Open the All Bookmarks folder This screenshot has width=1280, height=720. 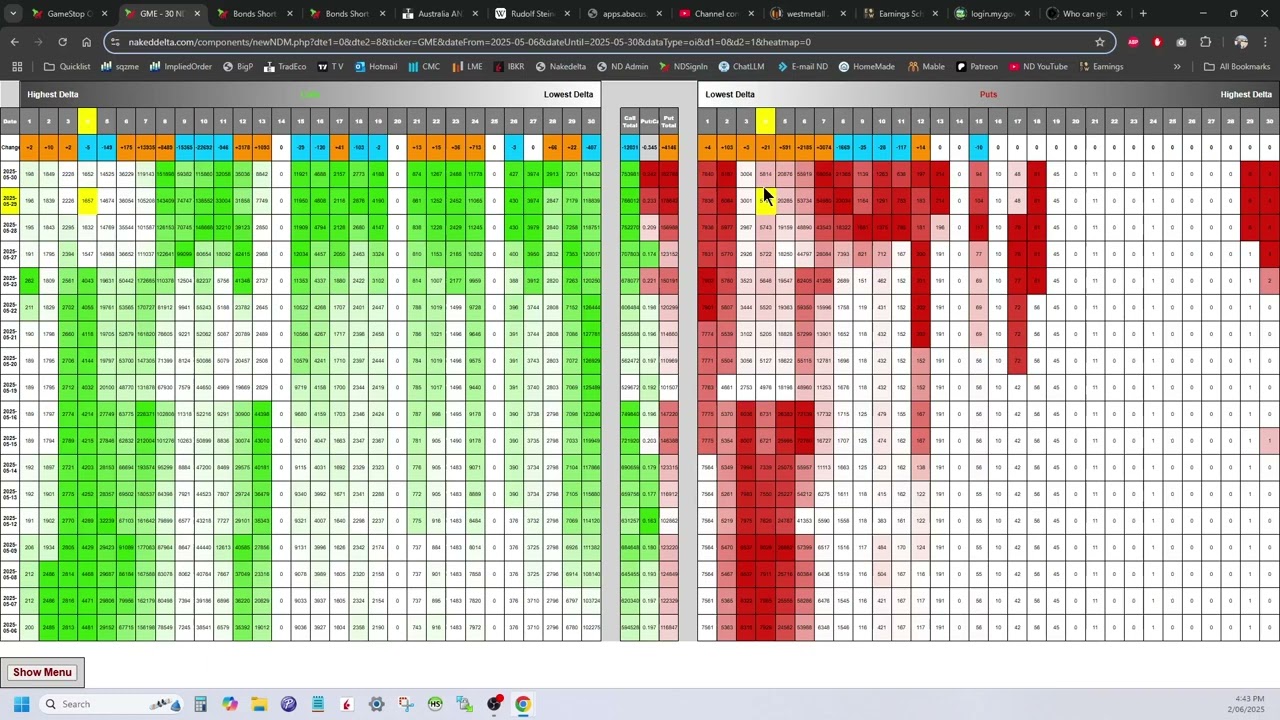1236,67
